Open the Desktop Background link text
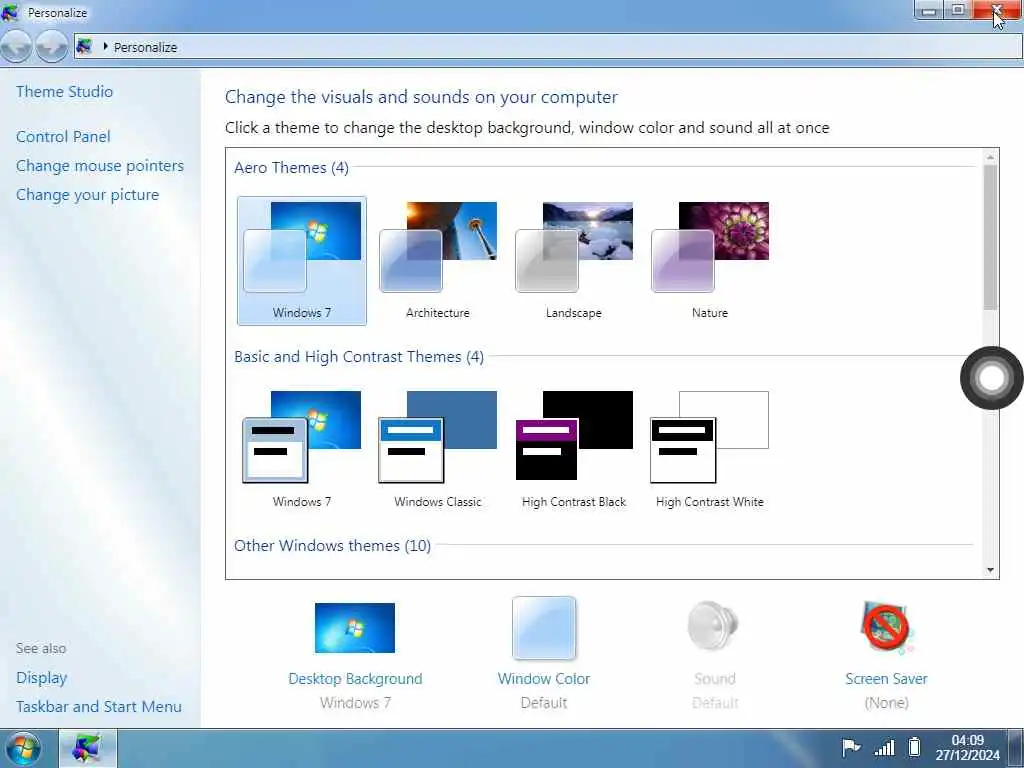Image resolution: width=1024 pixels, height=768 pixels. [x=355, y=679]
